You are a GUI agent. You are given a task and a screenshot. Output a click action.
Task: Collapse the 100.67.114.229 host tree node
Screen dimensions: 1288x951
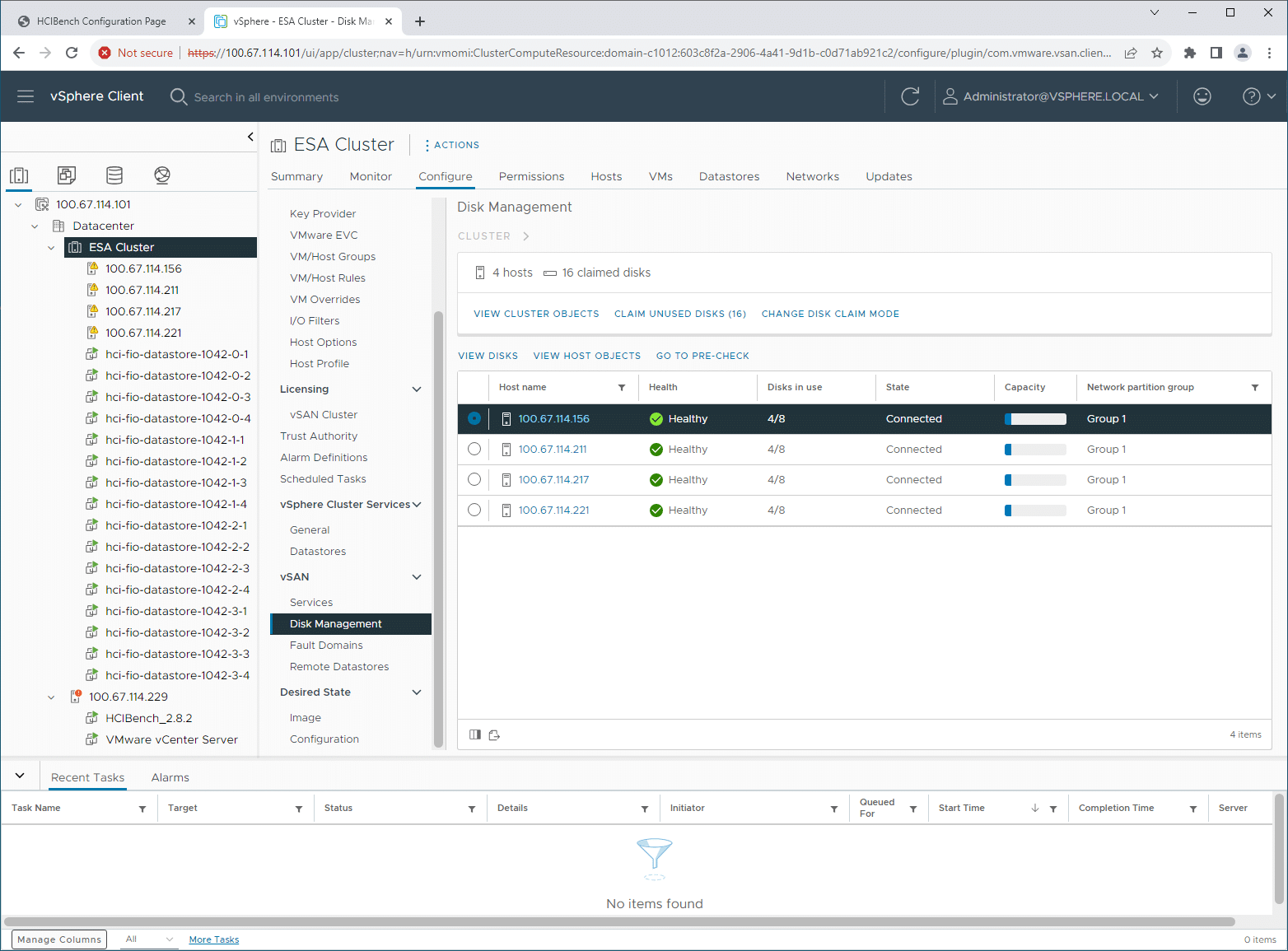coord(51,697)
